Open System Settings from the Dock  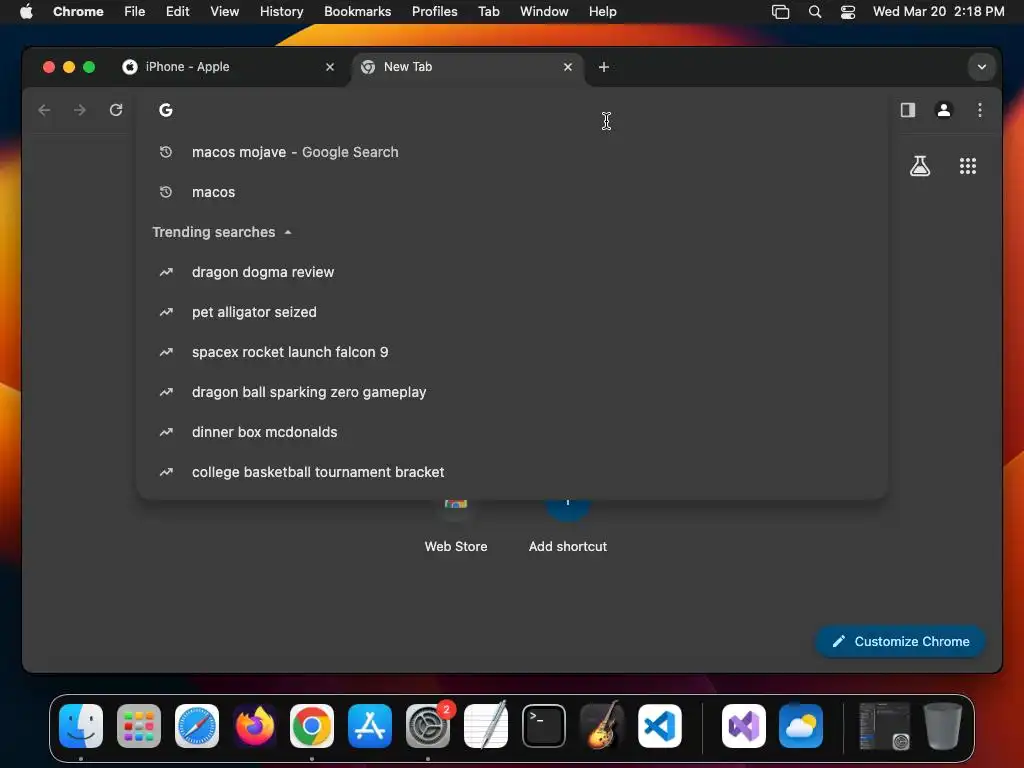click(428, 726)
